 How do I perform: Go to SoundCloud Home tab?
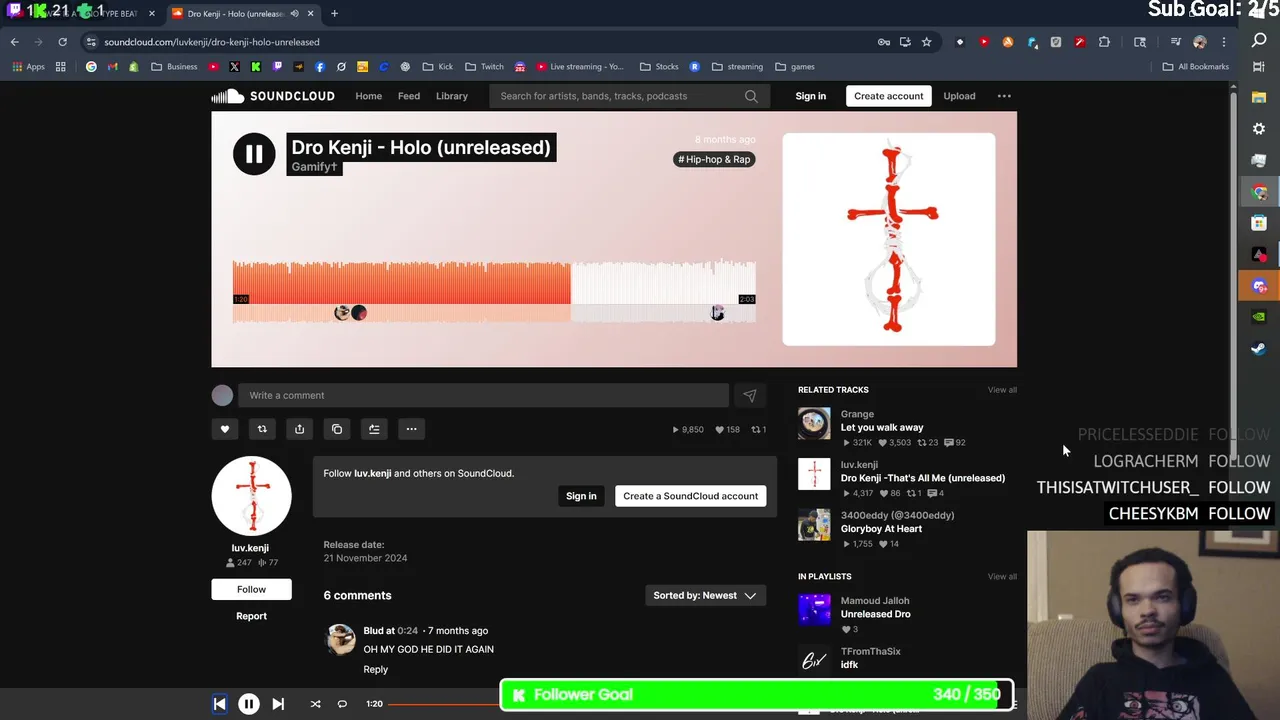click(368, 96)
